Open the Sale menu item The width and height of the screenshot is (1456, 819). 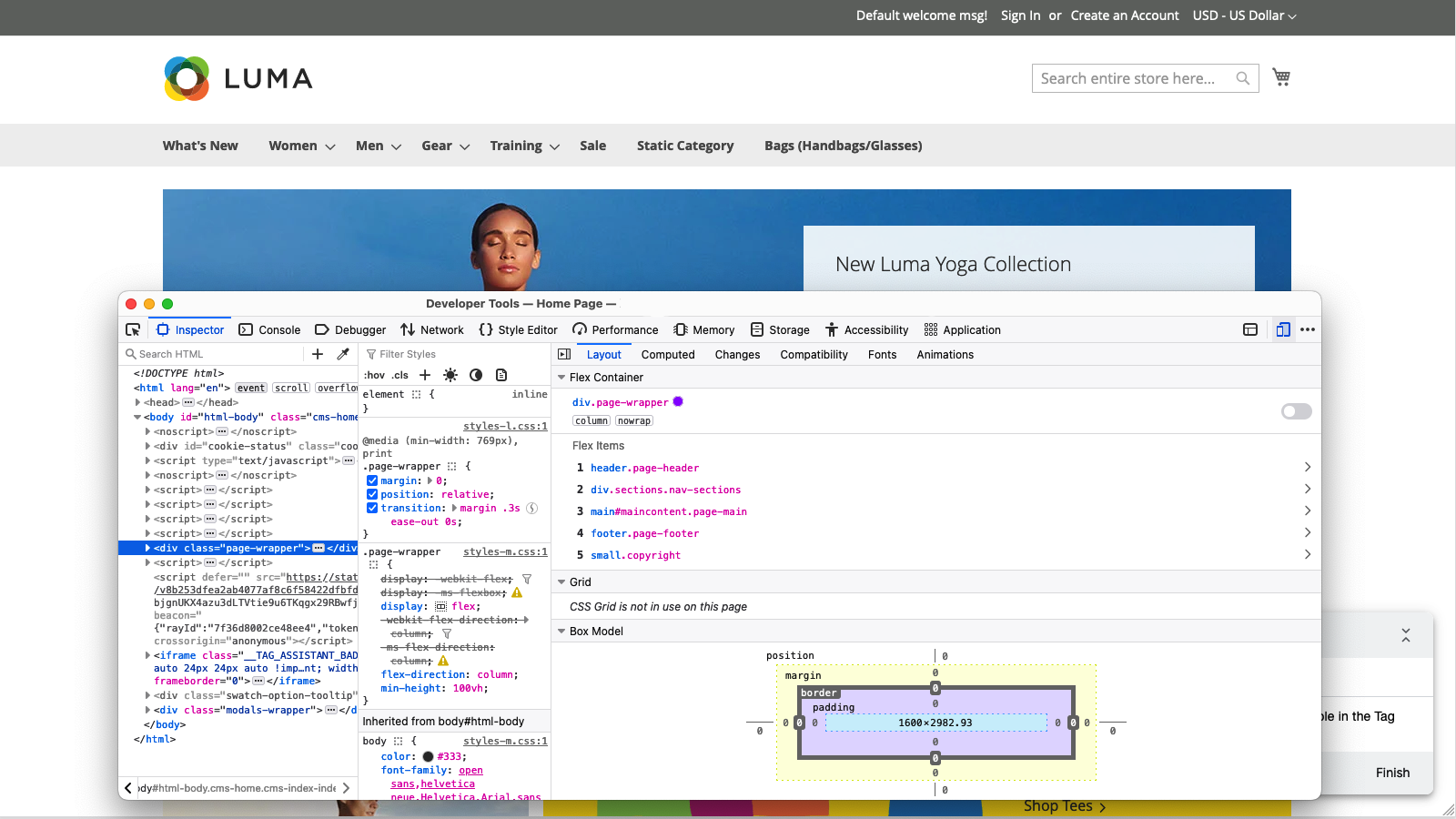point(592,146)
